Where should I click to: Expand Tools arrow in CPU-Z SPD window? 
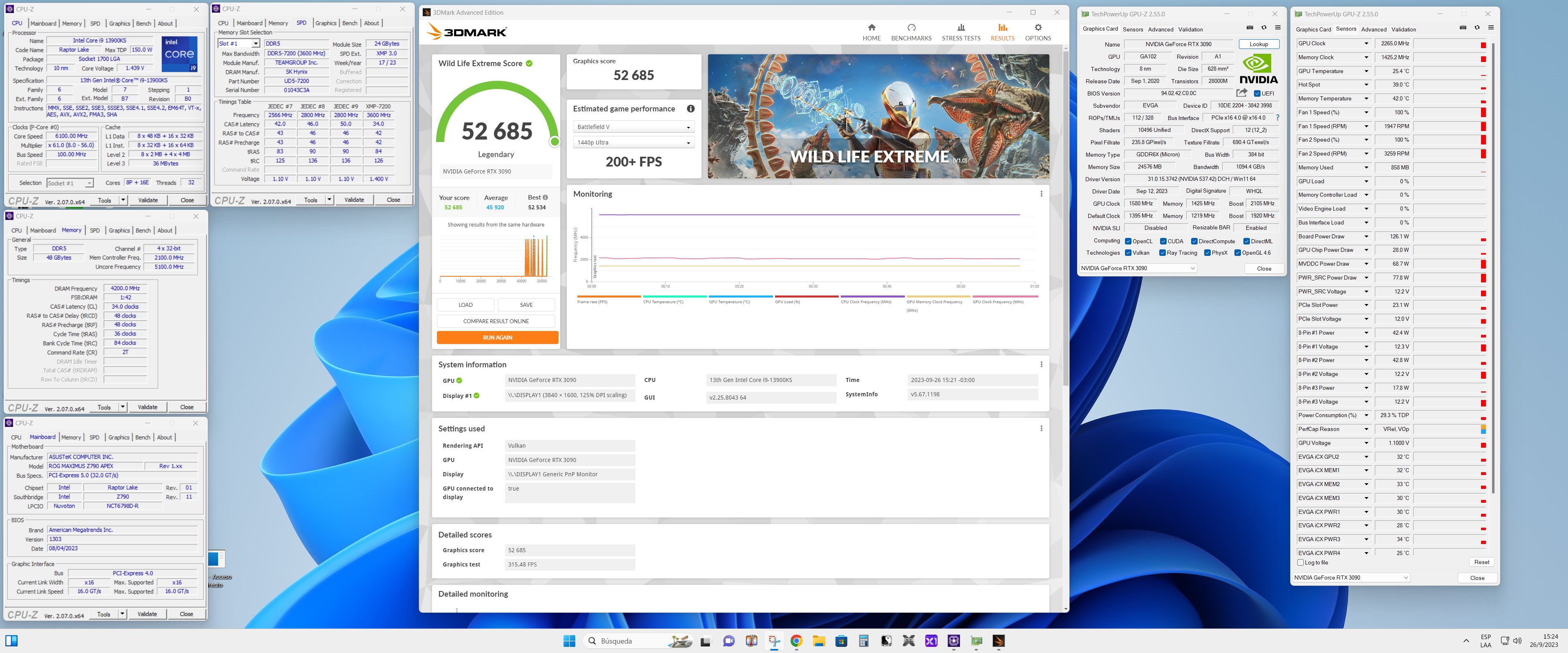(329, 200)
